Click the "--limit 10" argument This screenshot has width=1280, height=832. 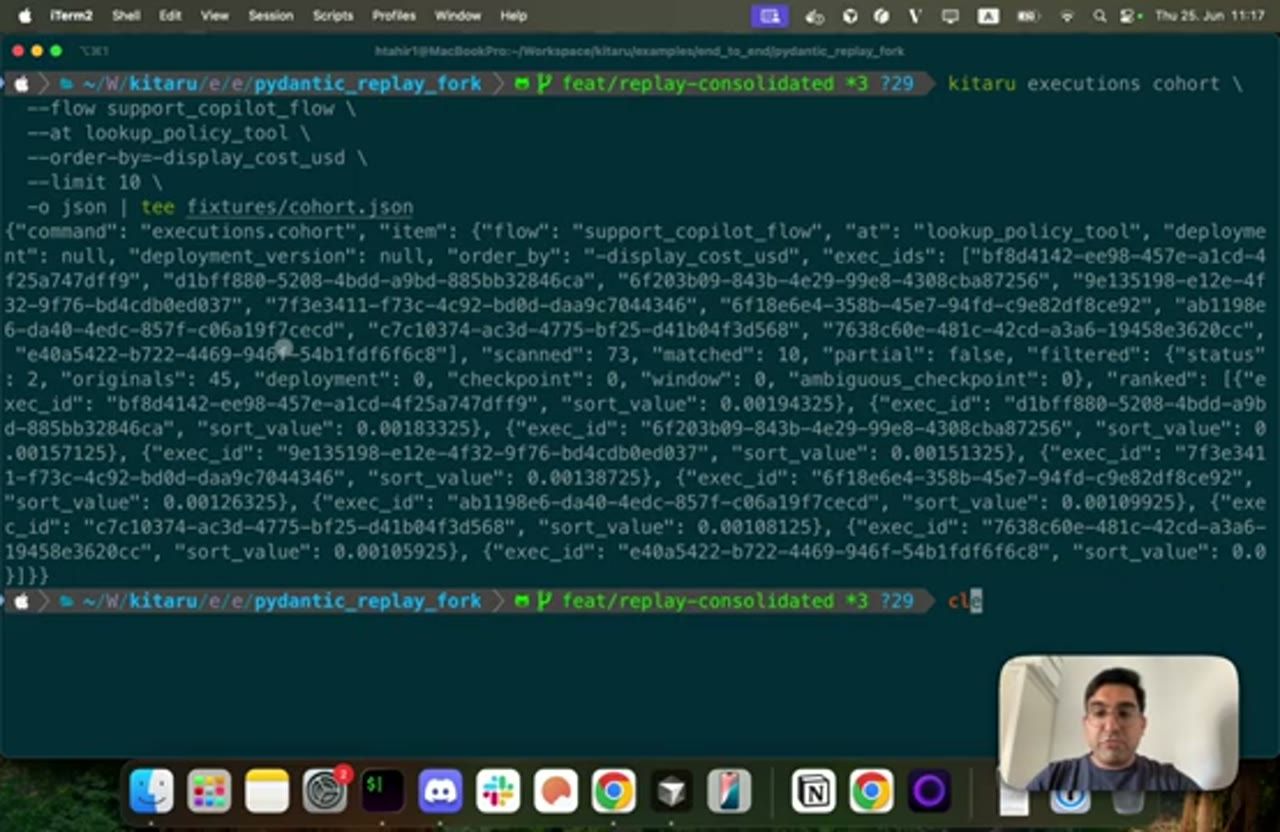(x=83, y=182)
